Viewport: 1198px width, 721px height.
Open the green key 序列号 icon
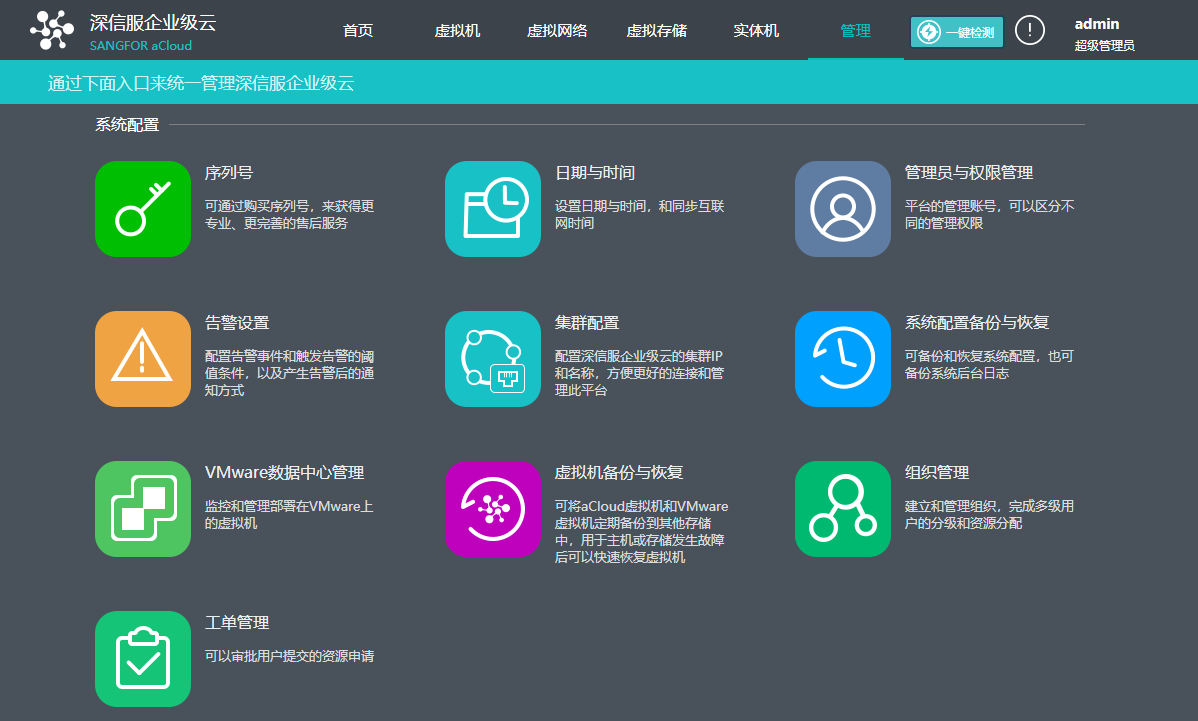tap(143, 209)
